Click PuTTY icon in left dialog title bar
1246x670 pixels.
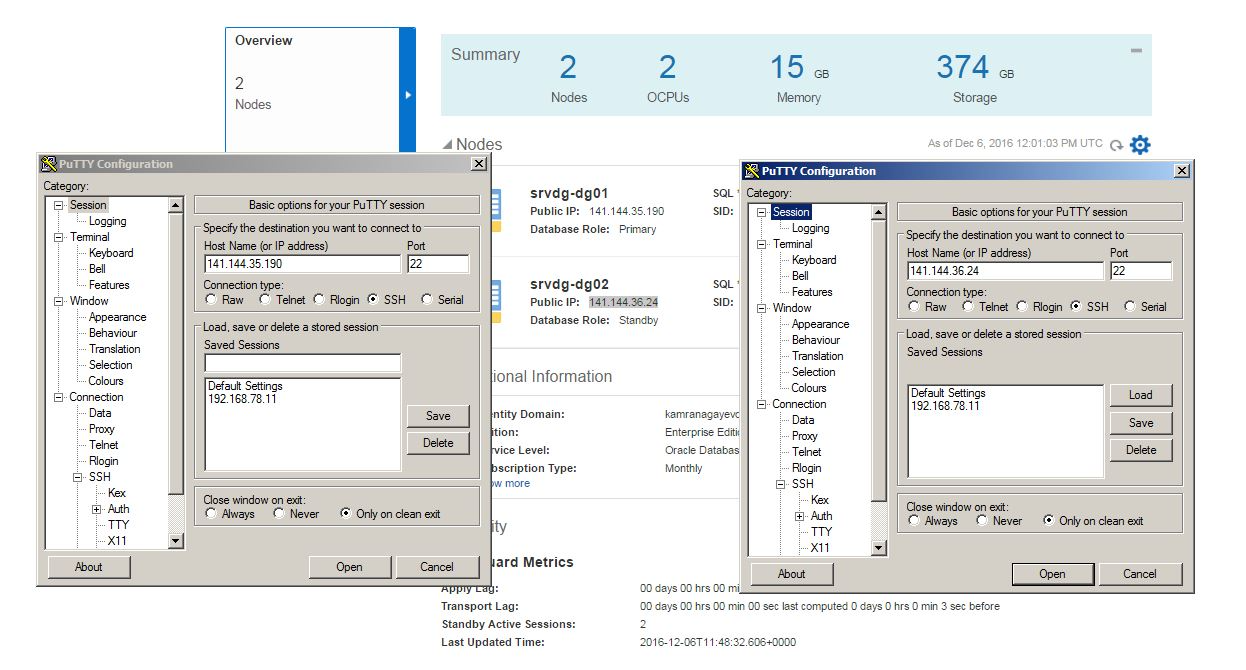(47, 164)
